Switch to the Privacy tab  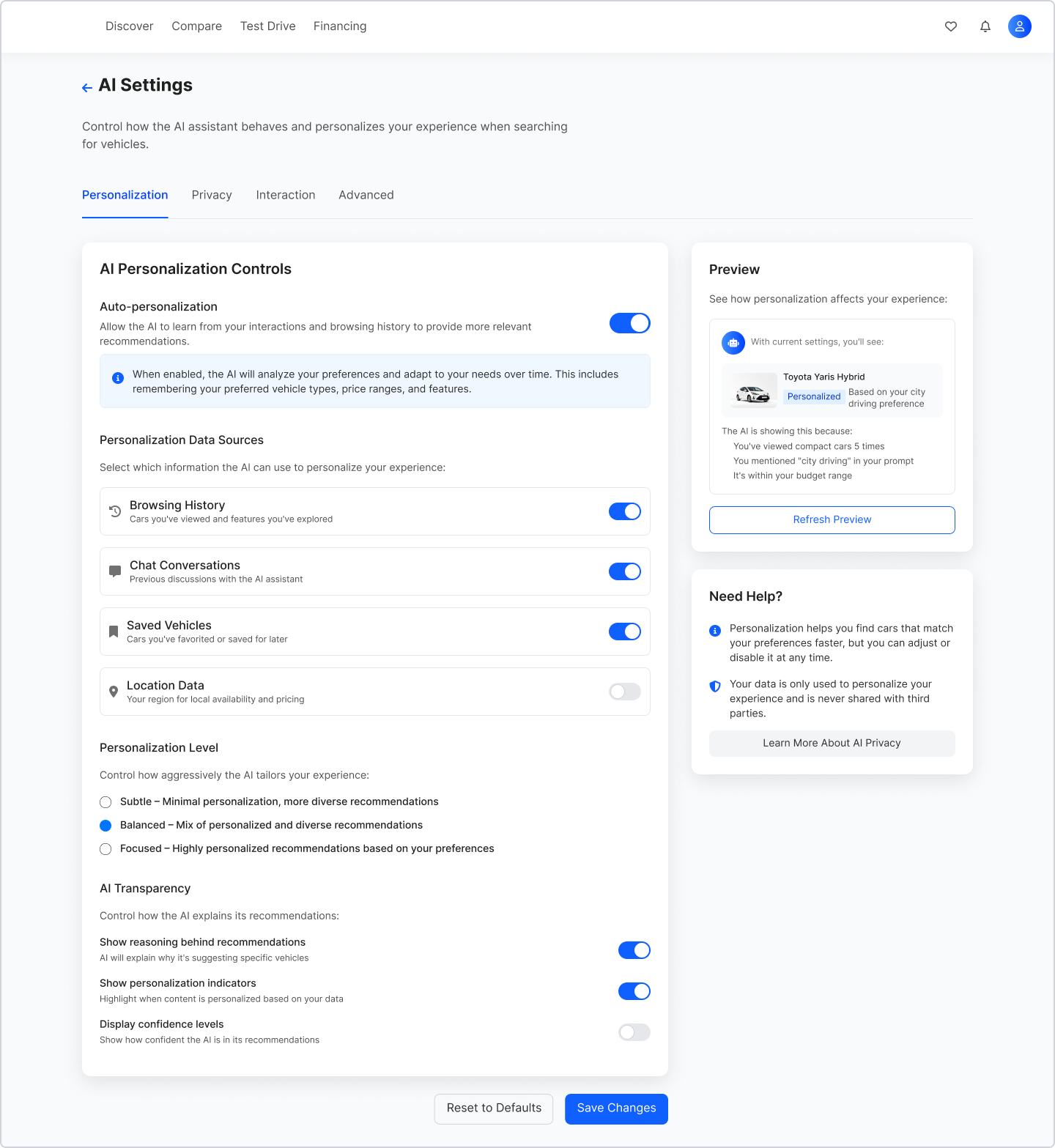coord(212,195)
